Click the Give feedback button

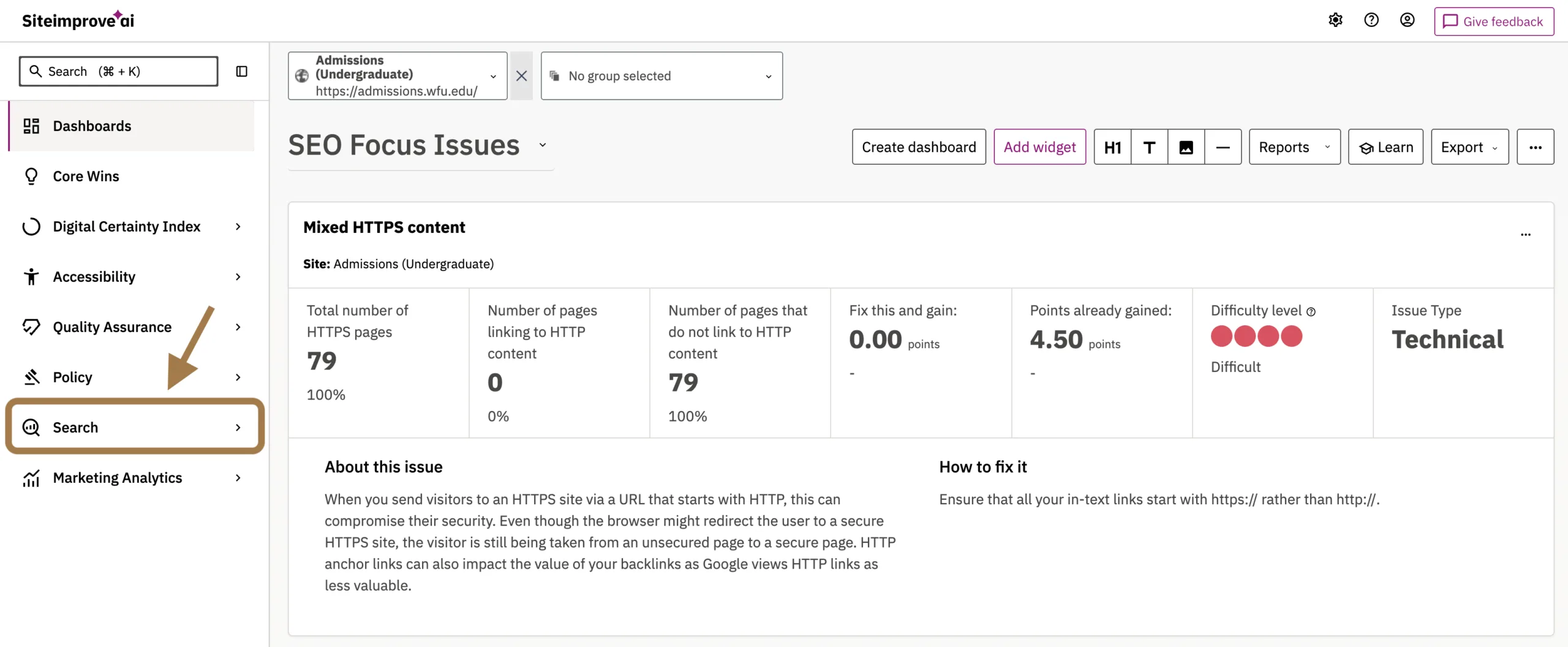pyautogui.click(x=1494, y=21)
